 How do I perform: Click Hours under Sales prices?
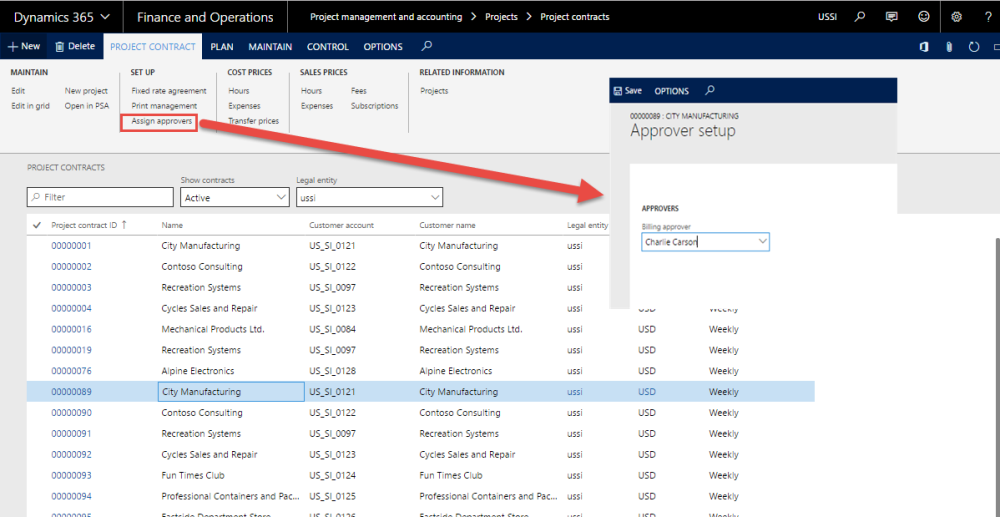click(x=311, y=91)
